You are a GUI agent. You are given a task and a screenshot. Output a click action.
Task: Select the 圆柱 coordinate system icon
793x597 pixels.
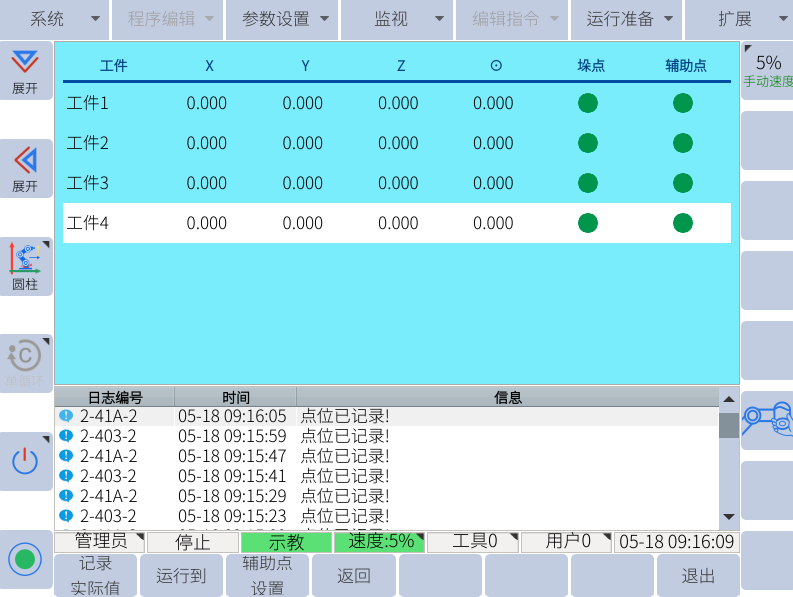[x=25, y=265]
